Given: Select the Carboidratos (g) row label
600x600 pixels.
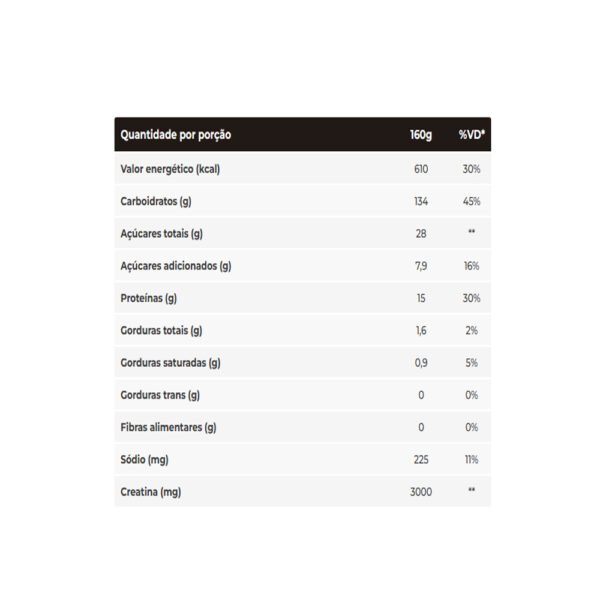Looking at the screenshot, I should (x=156, y=202).
